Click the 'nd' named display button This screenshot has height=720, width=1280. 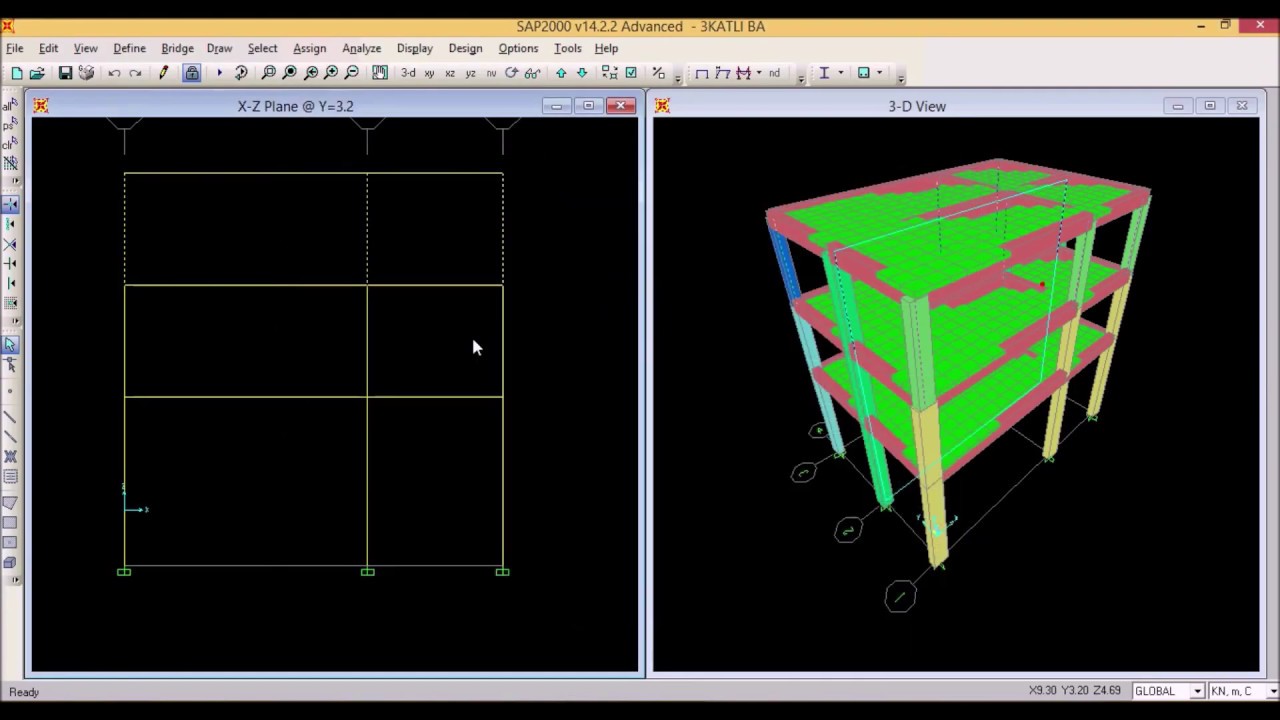[x=774, y=73]
